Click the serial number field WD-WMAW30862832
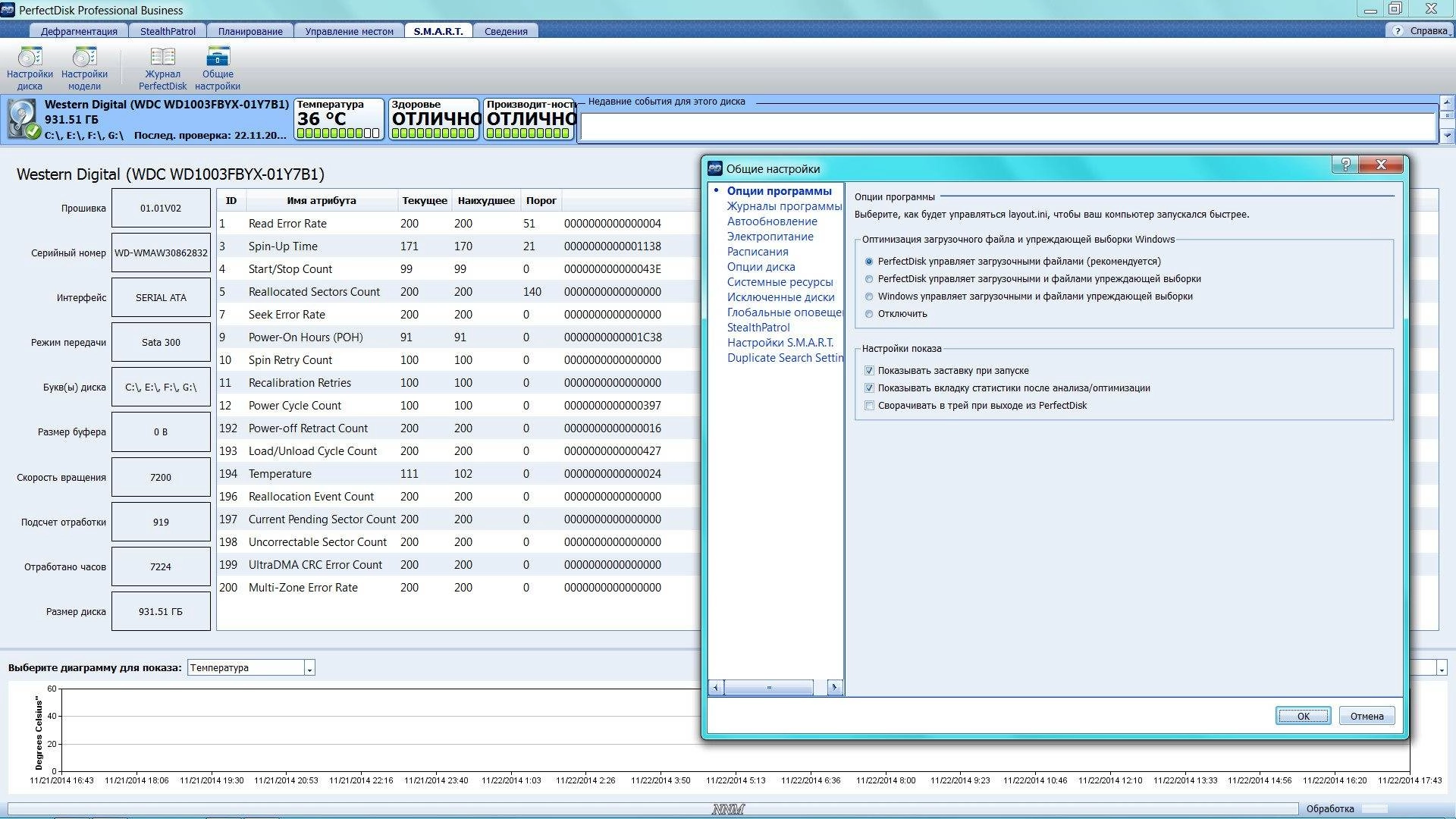Viewport: 1456px width, 819px height. coord(161,253)
